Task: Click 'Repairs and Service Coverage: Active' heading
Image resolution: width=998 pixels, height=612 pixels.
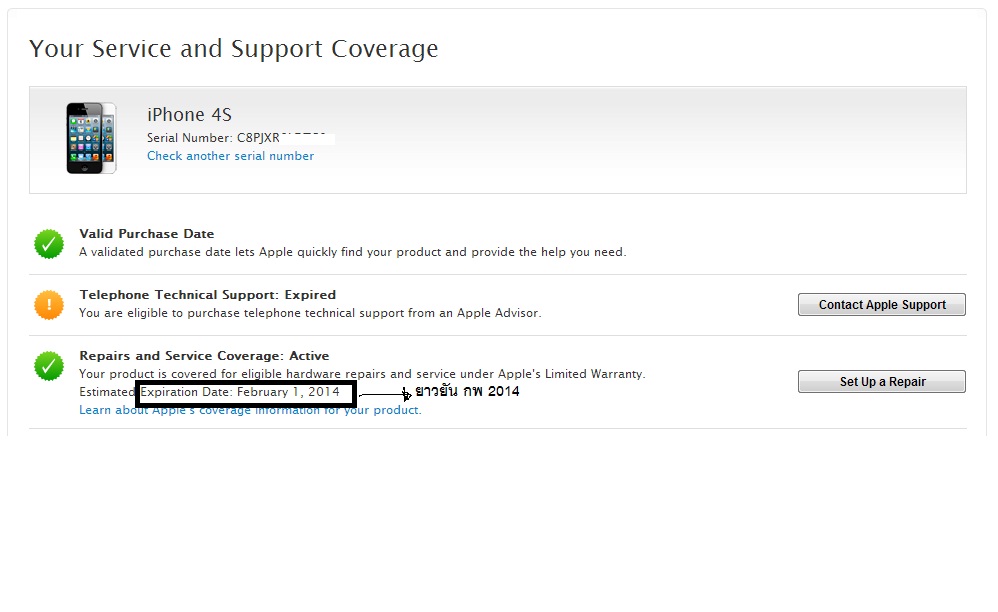Action: (x=204, y=356)
